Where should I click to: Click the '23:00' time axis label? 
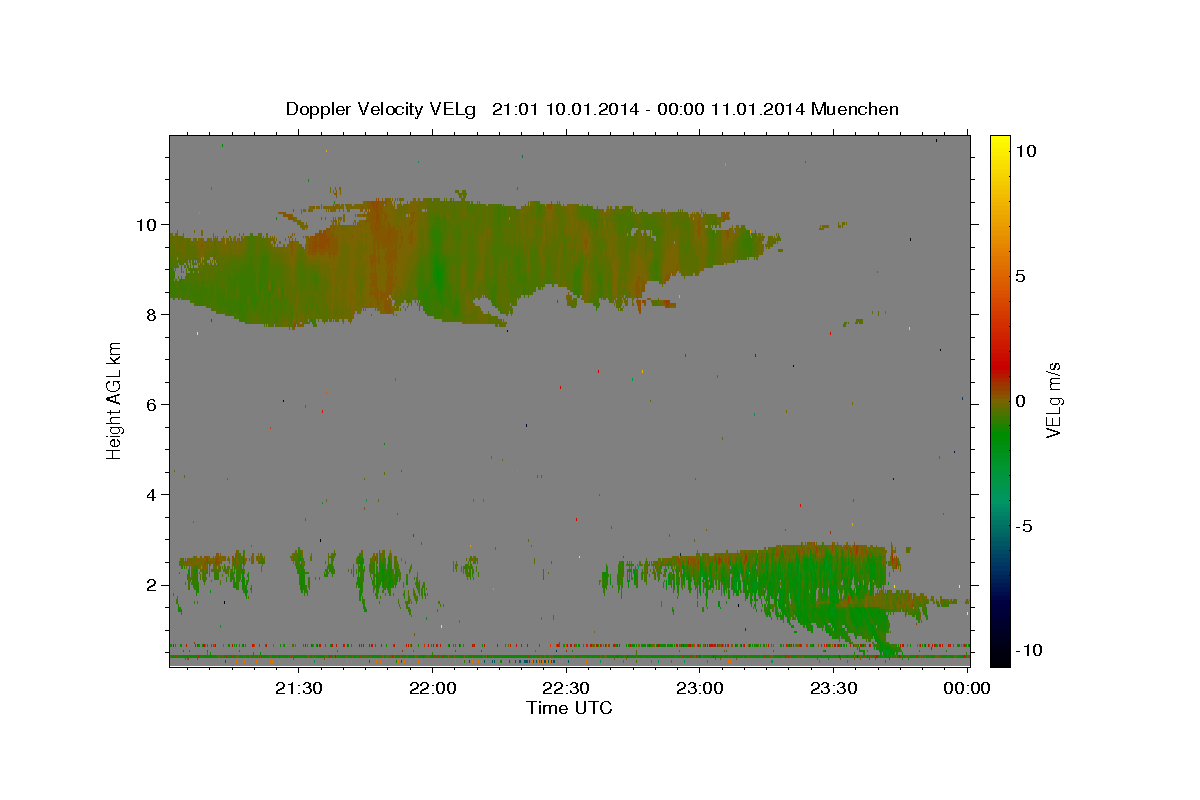[700, 688]
